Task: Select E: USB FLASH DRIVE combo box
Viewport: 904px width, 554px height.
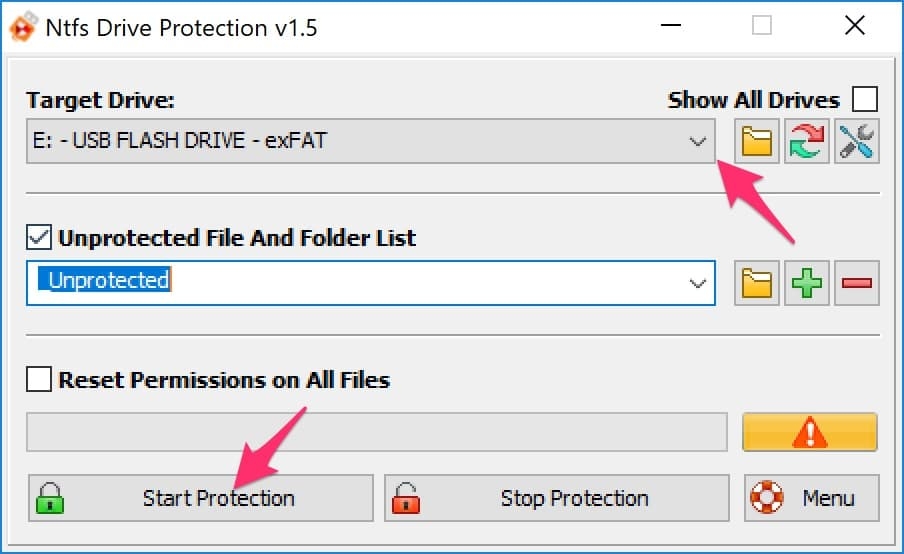Action: [x=371, y=141]
